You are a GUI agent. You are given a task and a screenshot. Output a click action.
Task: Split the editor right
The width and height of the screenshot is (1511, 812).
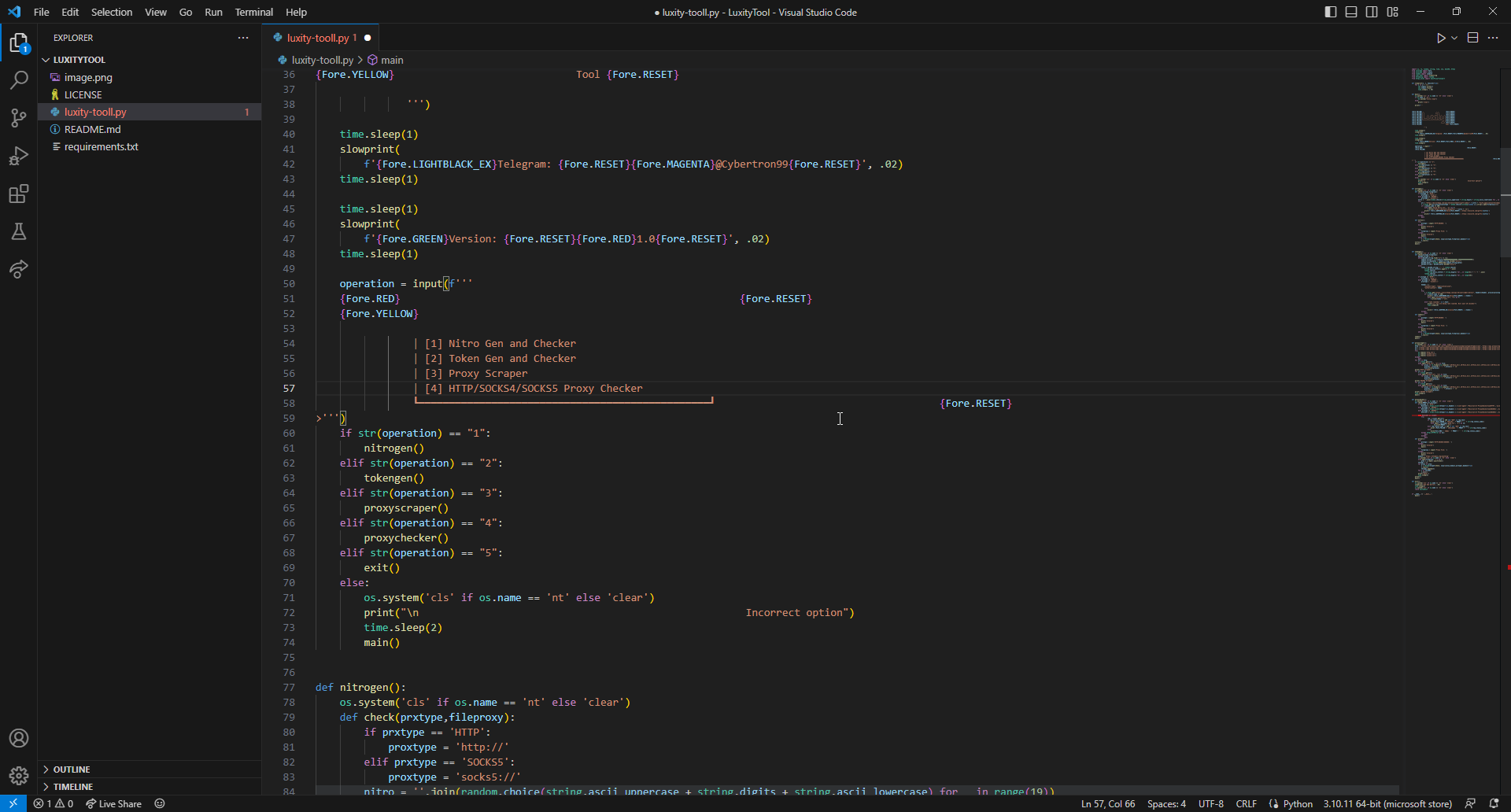coord(1472,38)
